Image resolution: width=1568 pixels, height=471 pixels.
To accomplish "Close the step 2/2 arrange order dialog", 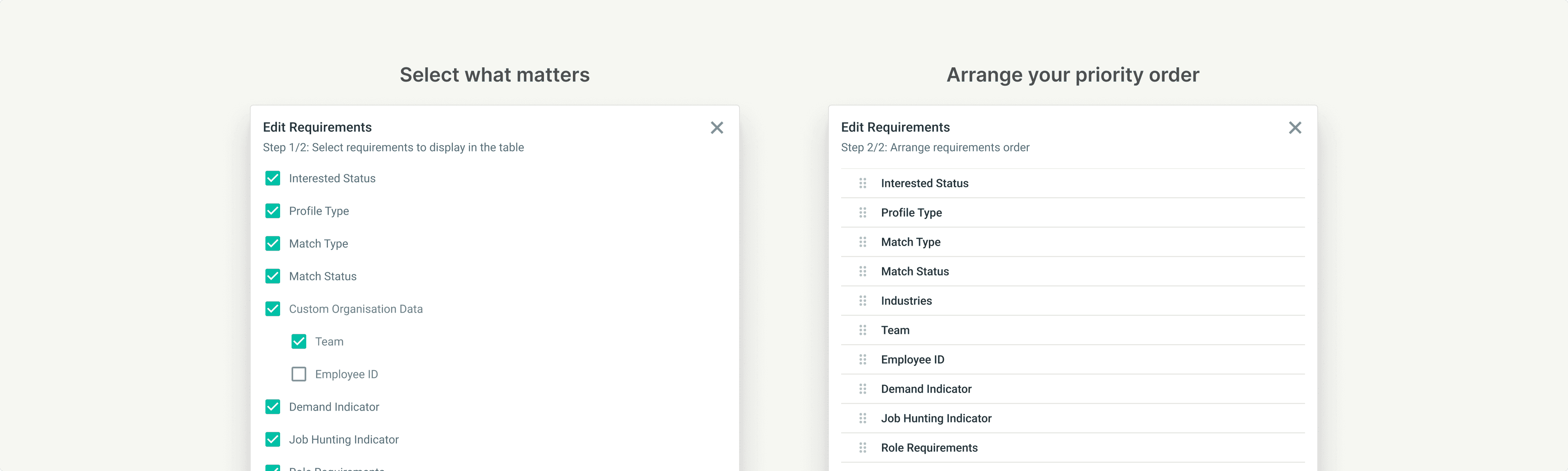I will [x=1295, y=128].
